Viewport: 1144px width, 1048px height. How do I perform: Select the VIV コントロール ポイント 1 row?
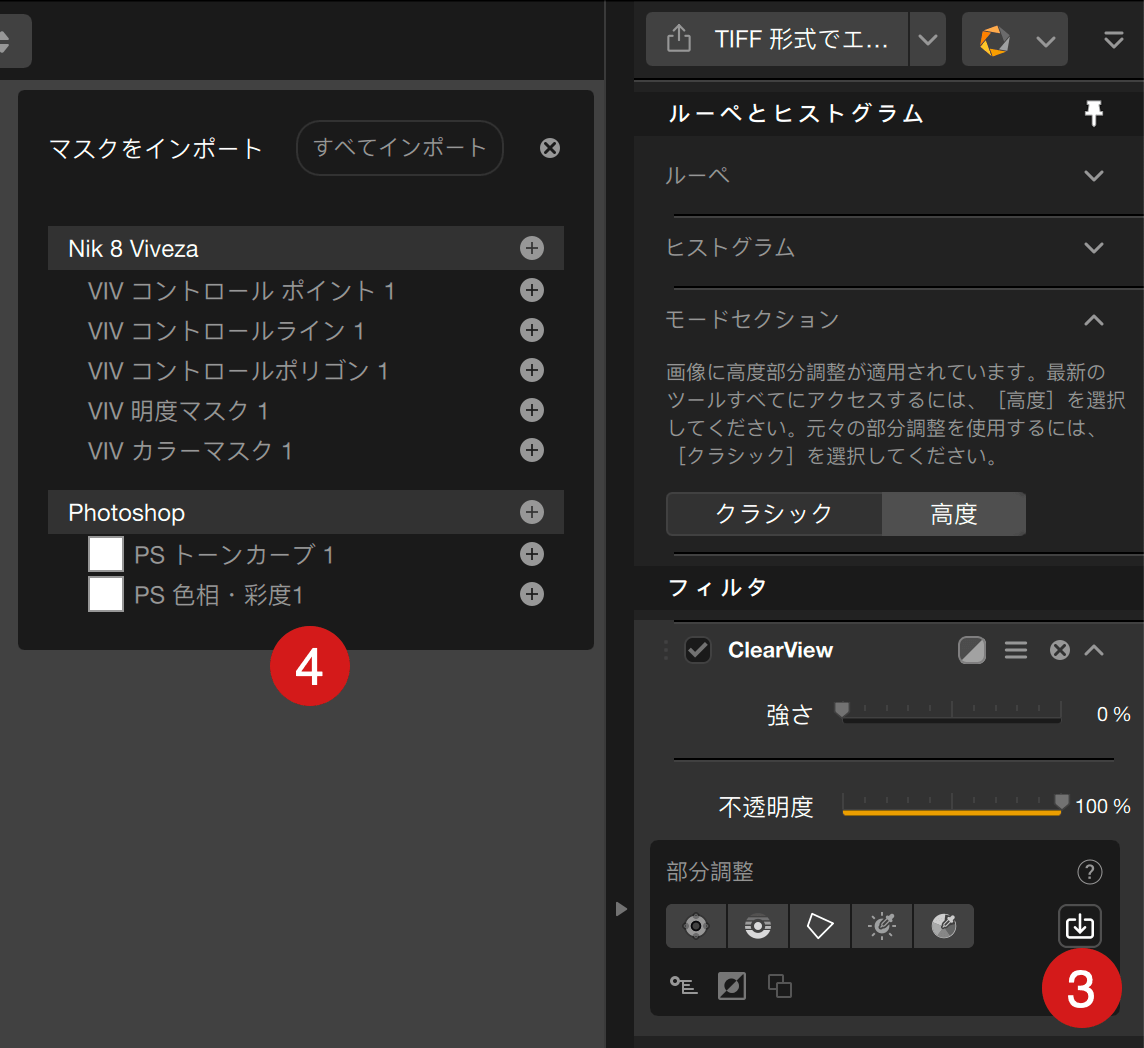point(306,290)
